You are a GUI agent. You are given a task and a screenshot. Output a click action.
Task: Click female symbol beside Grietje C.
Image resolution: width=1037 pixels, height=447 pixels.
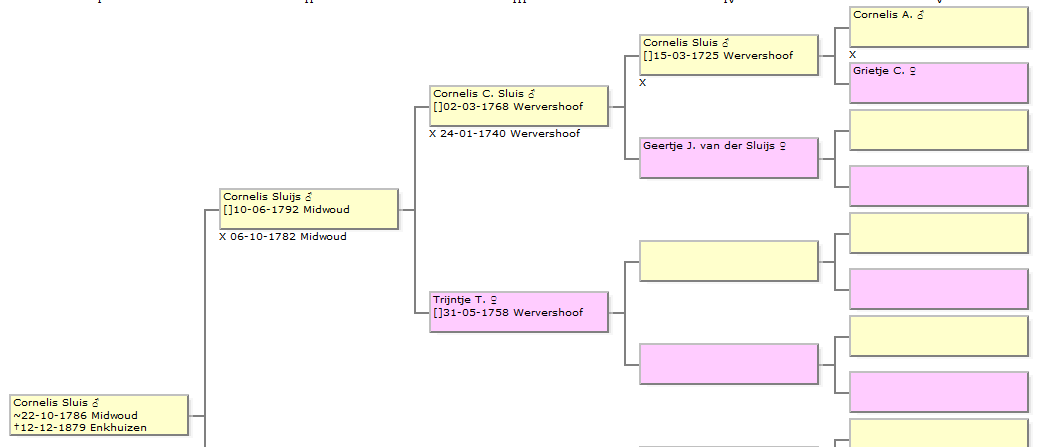(913, 71)
